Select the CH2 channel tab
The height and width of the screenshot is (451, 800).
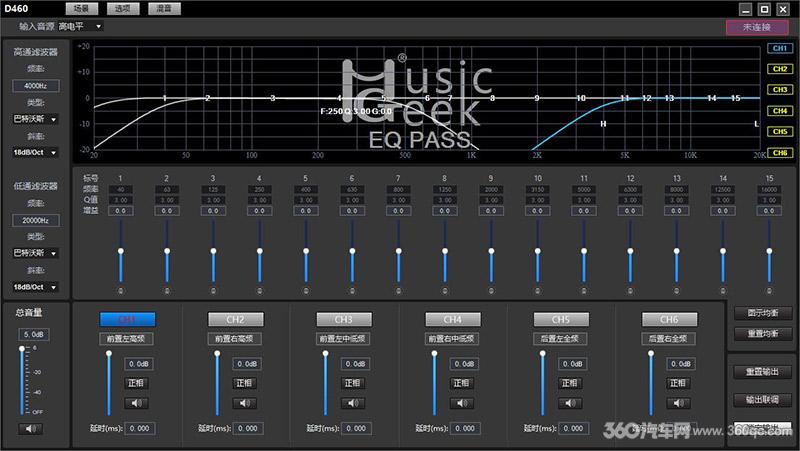coord(236,319)
